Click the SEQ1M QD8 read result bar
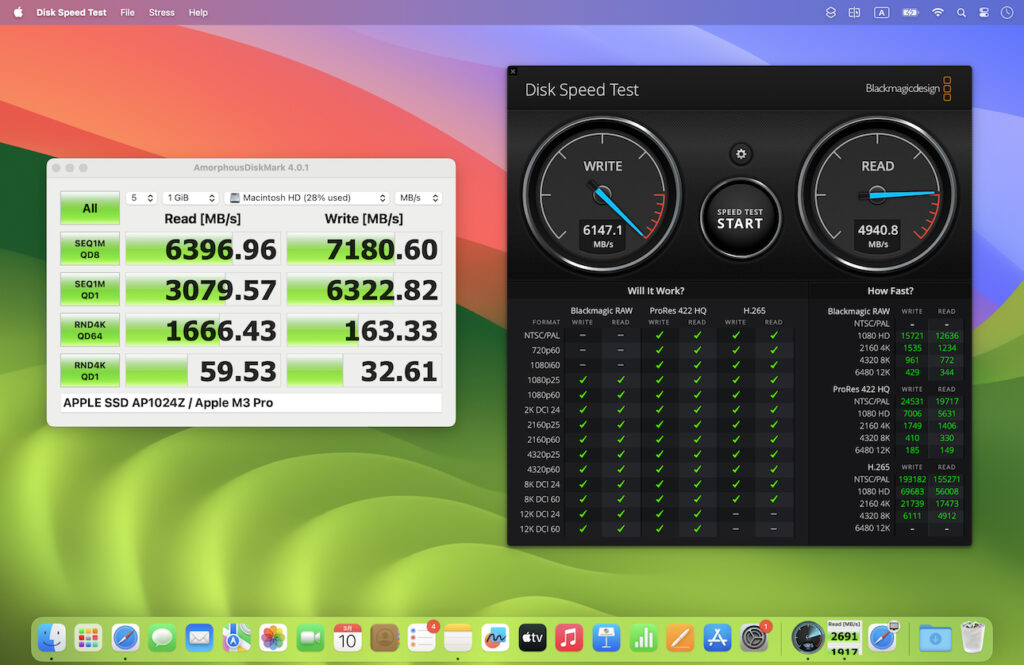This screenshot has height=665, width=1024. 202,247
